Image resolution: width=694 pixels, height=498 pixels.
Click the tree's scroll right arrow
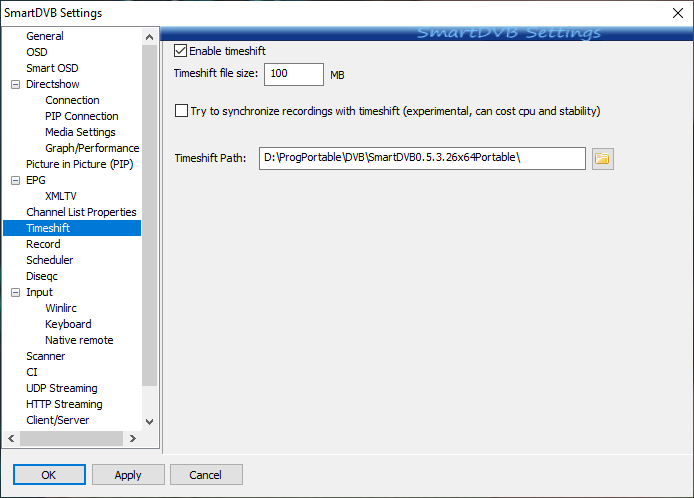(132, 438)
